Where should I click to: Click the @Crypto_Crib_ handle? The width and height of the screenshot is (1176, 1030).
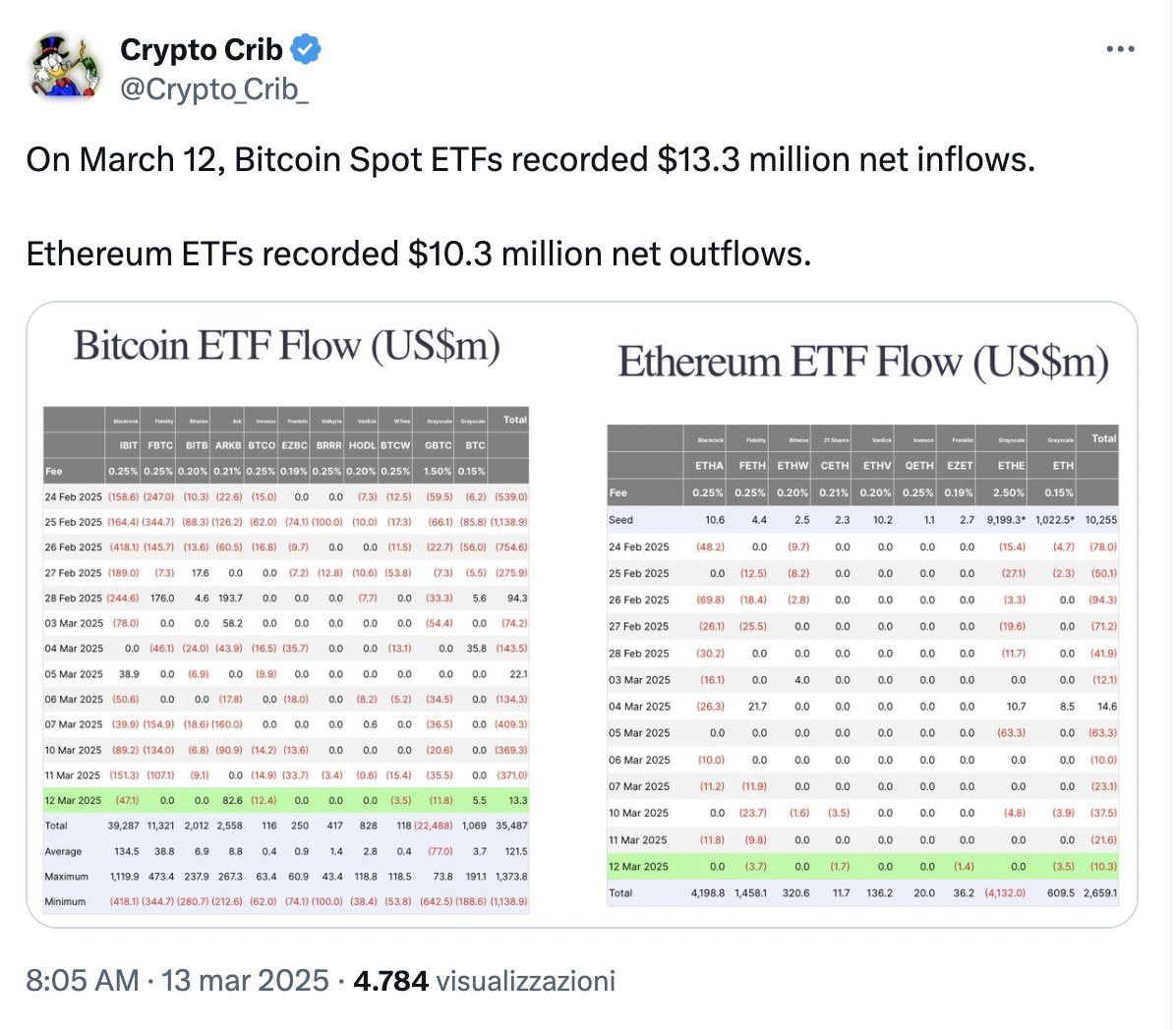(x=212, y=88)
